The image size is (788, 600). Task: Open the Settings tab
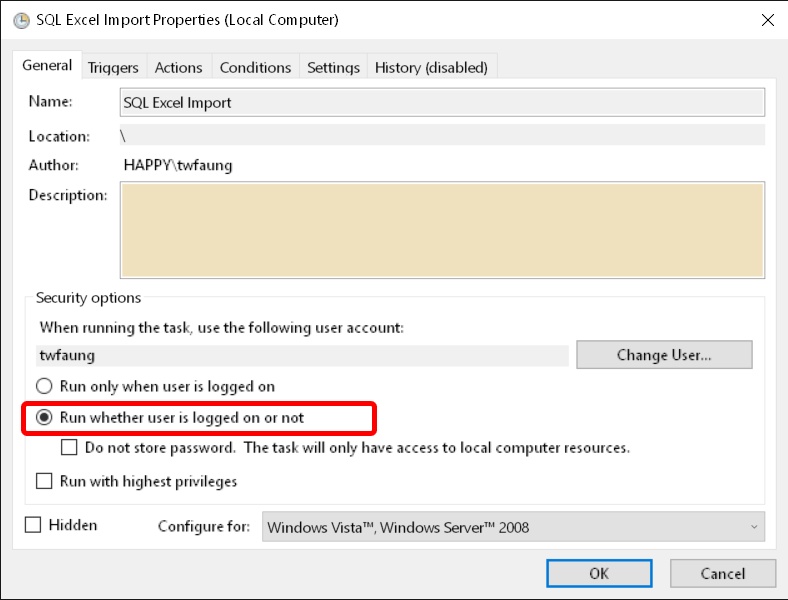click(x=333, y=68)
